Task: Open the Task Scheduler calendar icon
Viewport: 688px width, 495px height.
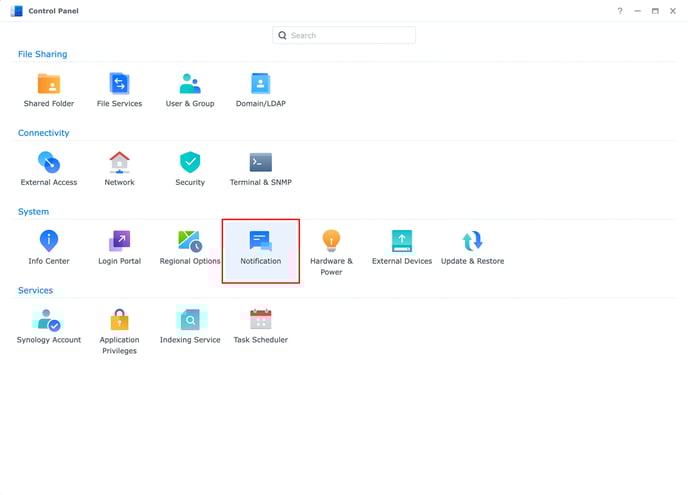Action: (x=261, y=319)
